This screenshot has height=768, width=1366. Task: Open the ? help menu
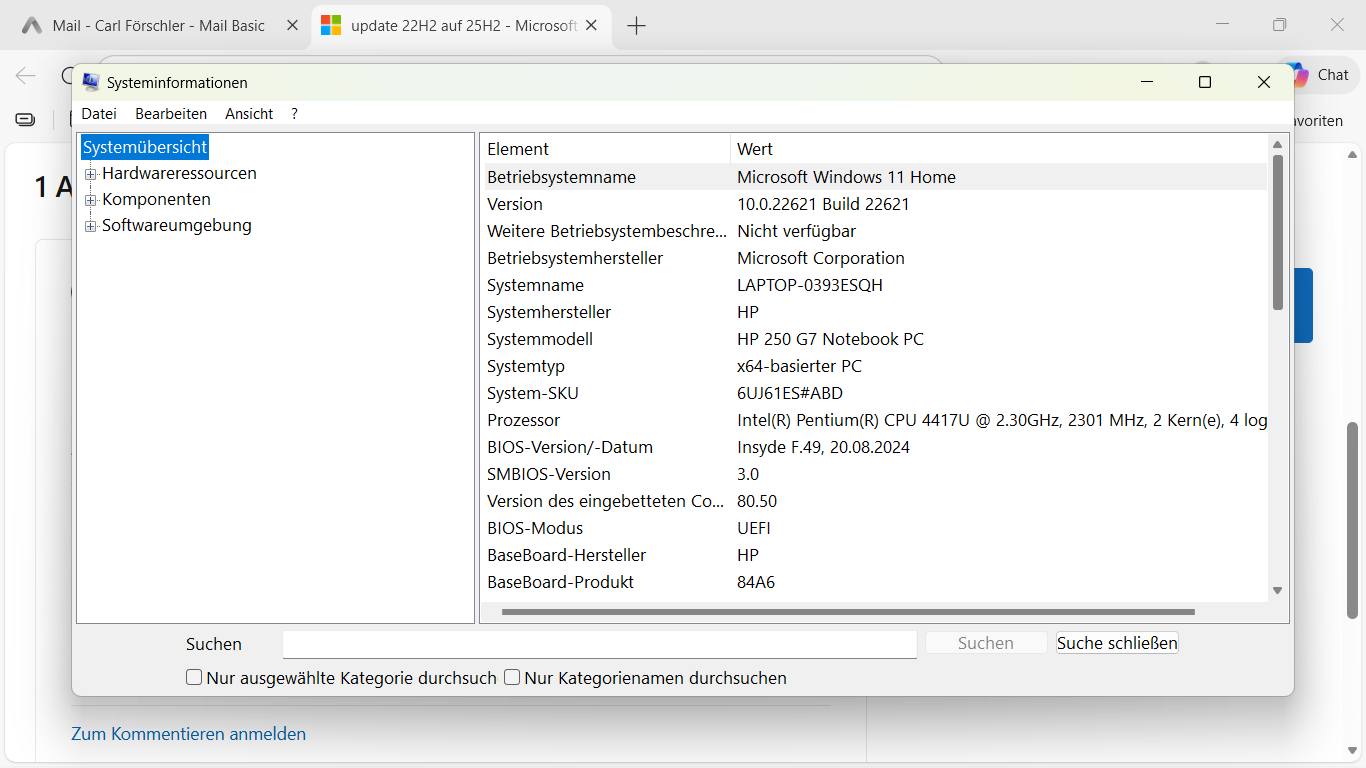(x=294, y=114)
